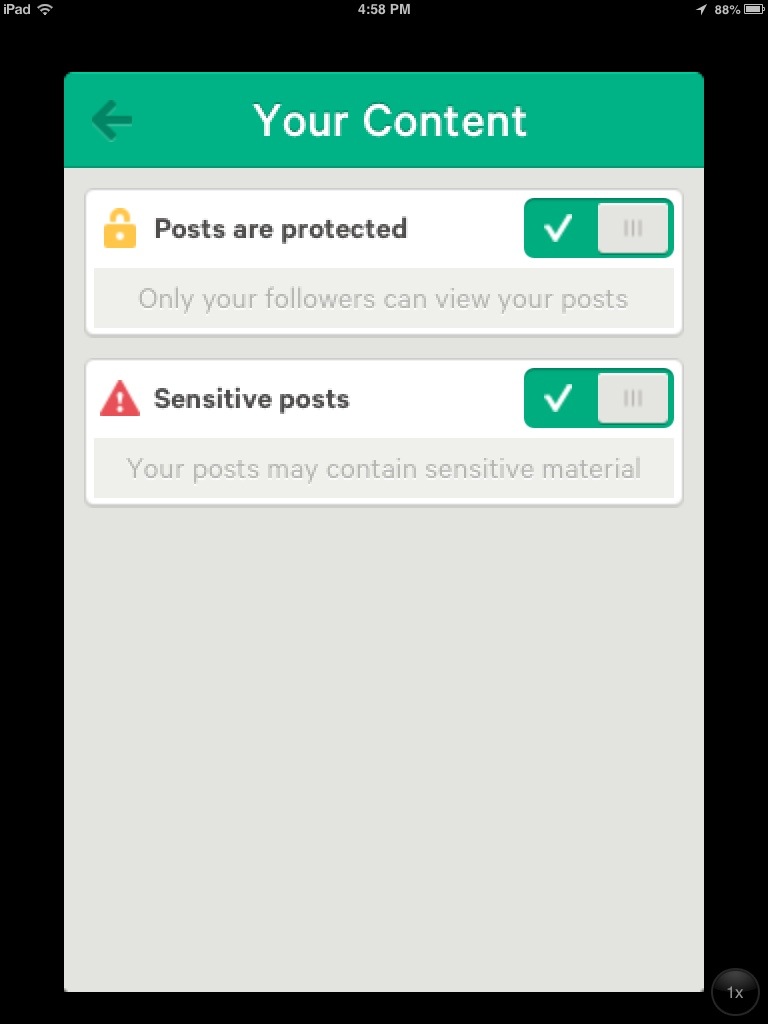Click the iPad carrier label
The image size is (768, 1024).
tap(17, 9)
